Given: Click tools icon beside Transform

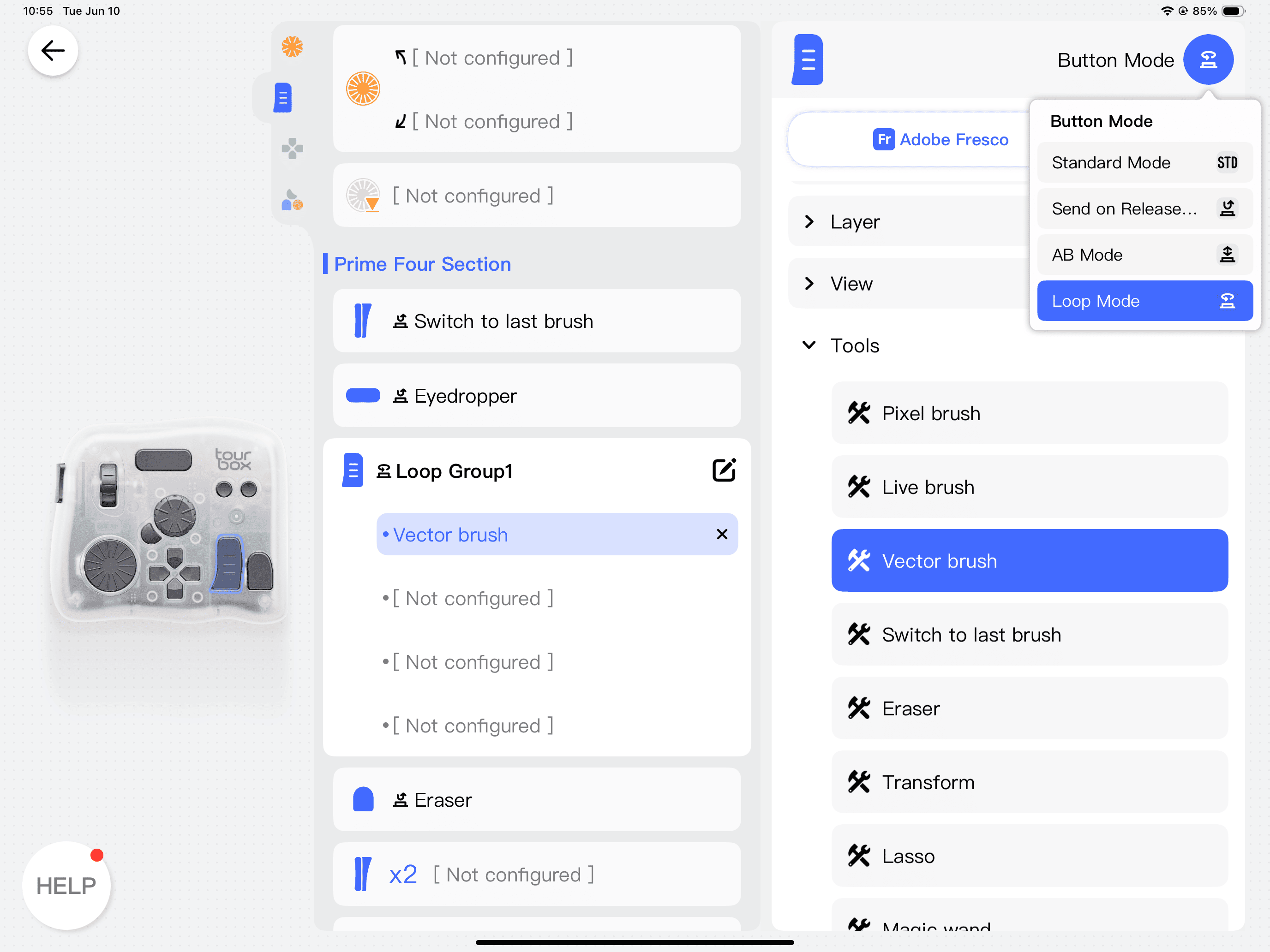Looking at the screenshot, I should pyautogui.click(x=859, y=782).
